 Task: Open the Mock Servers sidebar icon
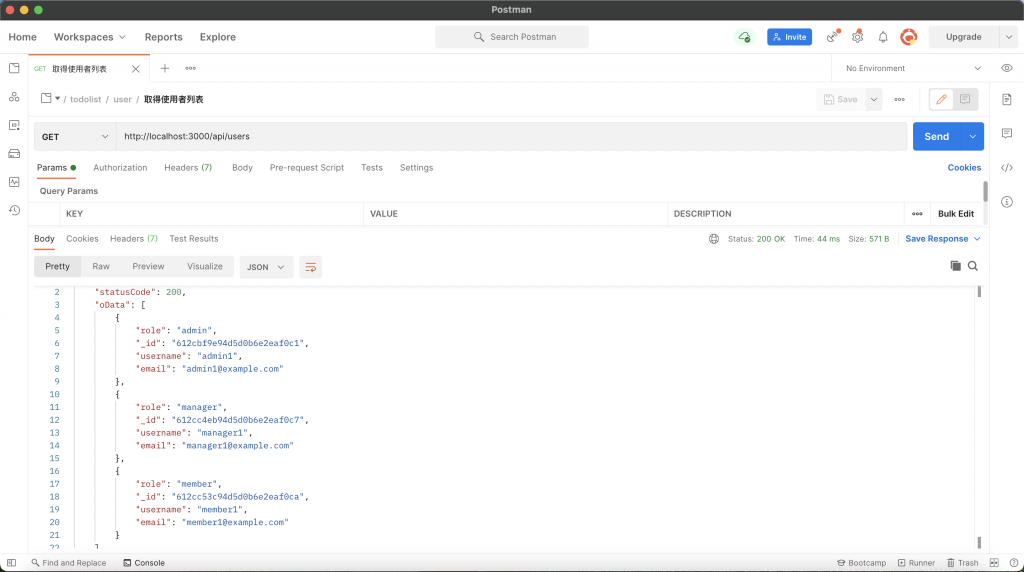[x=14, y=154]
